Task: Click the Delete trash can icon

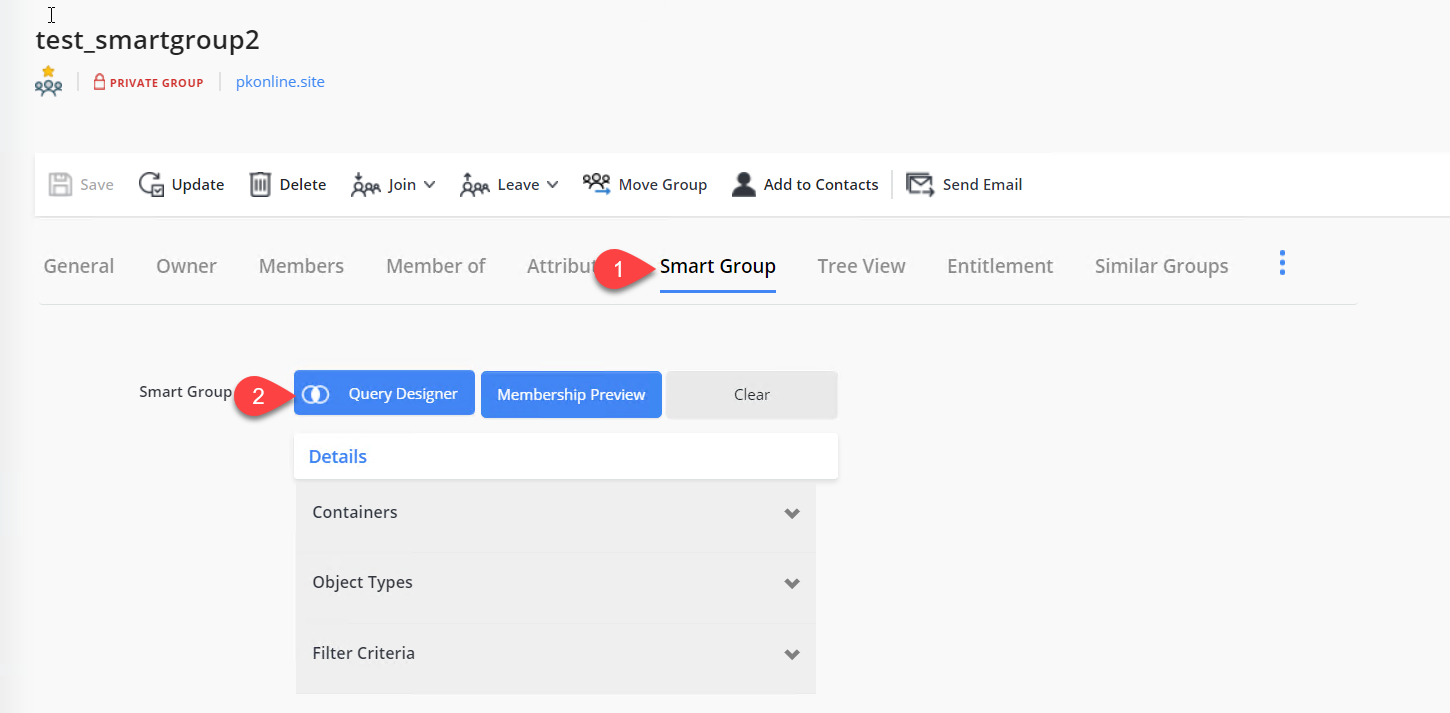Action: (261, 183)
